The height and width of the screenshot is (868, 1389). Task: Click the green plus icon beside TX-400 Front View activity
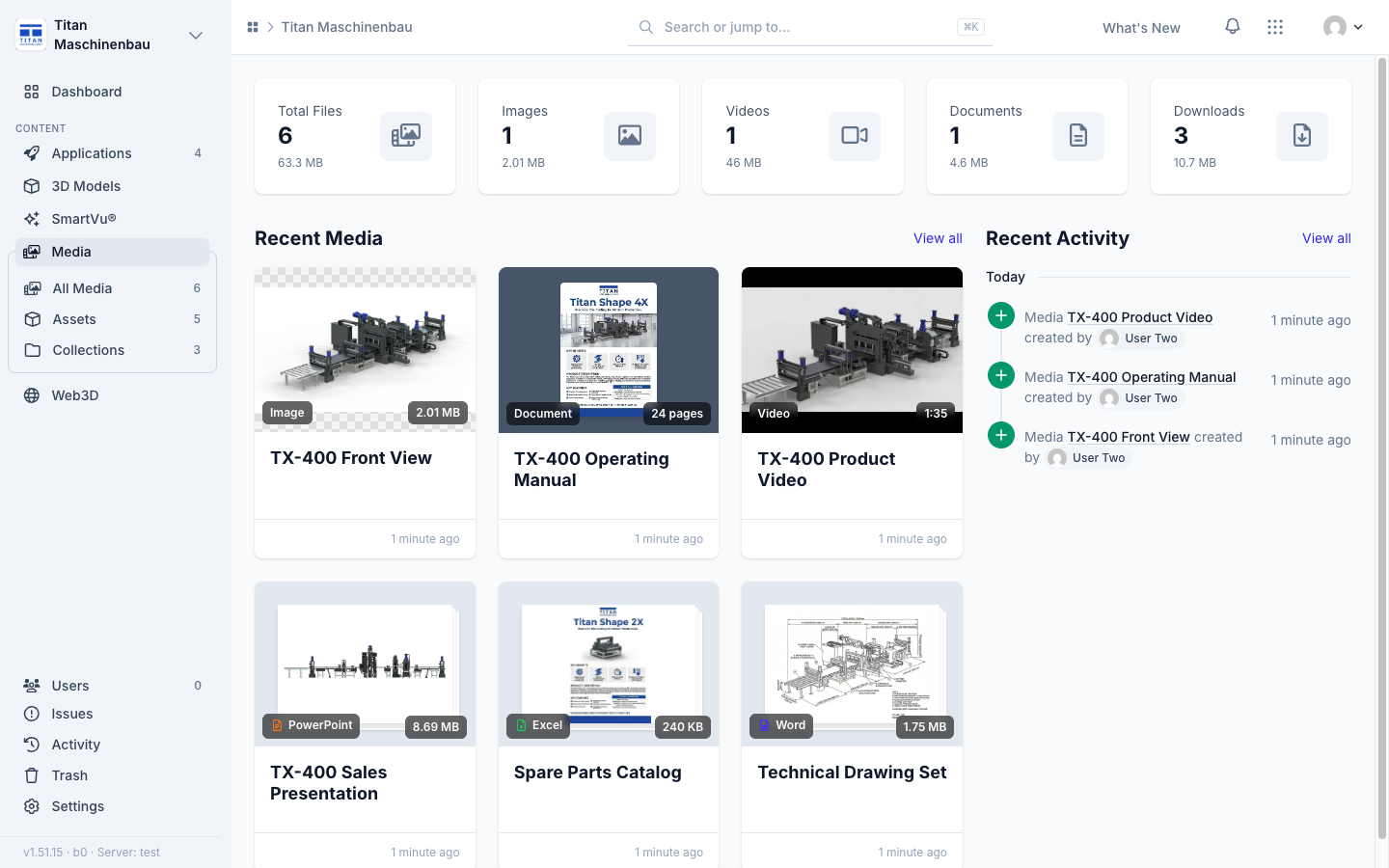[1001, 435]
